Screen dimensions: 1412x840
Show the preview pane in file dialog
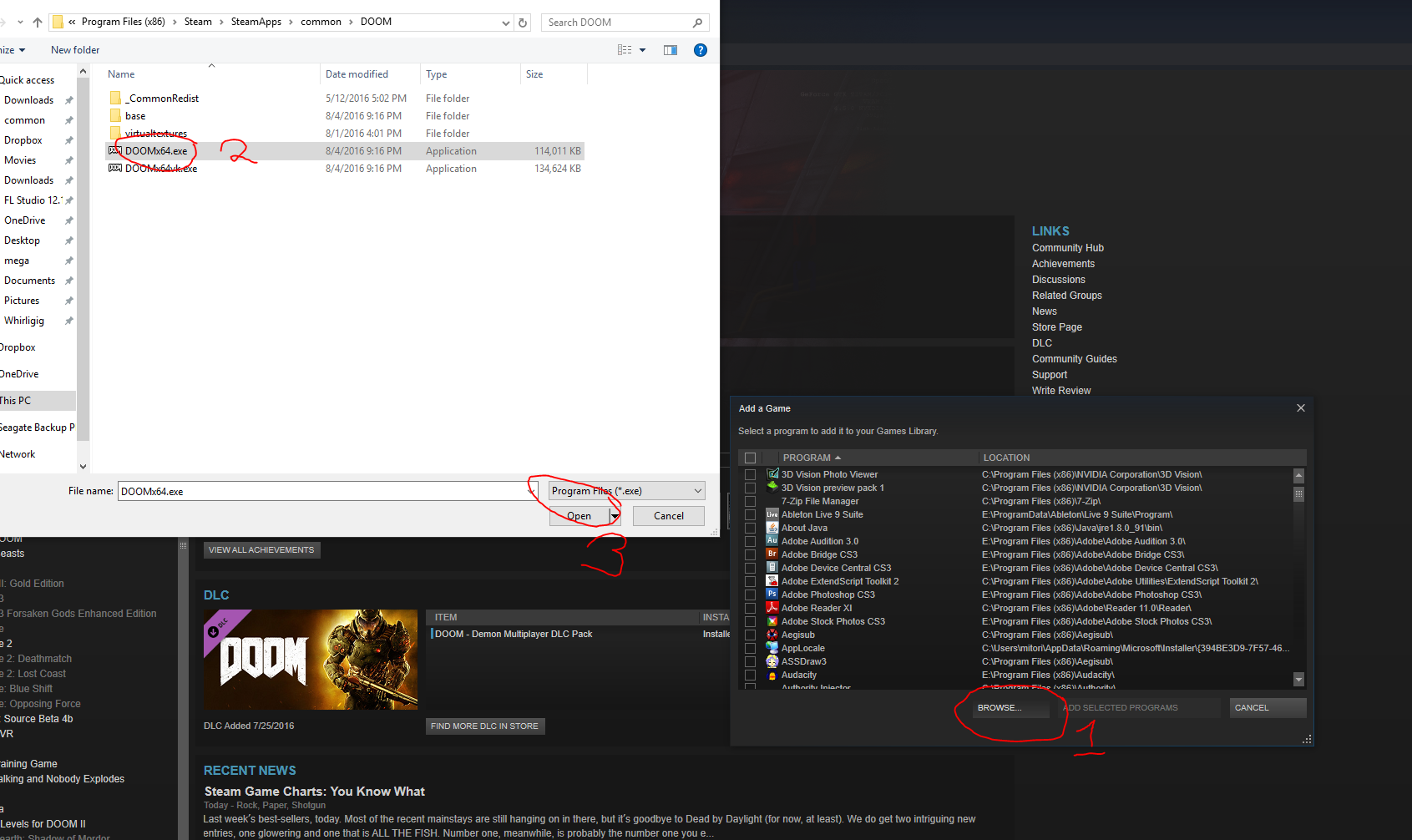click(x=671, y=50)
